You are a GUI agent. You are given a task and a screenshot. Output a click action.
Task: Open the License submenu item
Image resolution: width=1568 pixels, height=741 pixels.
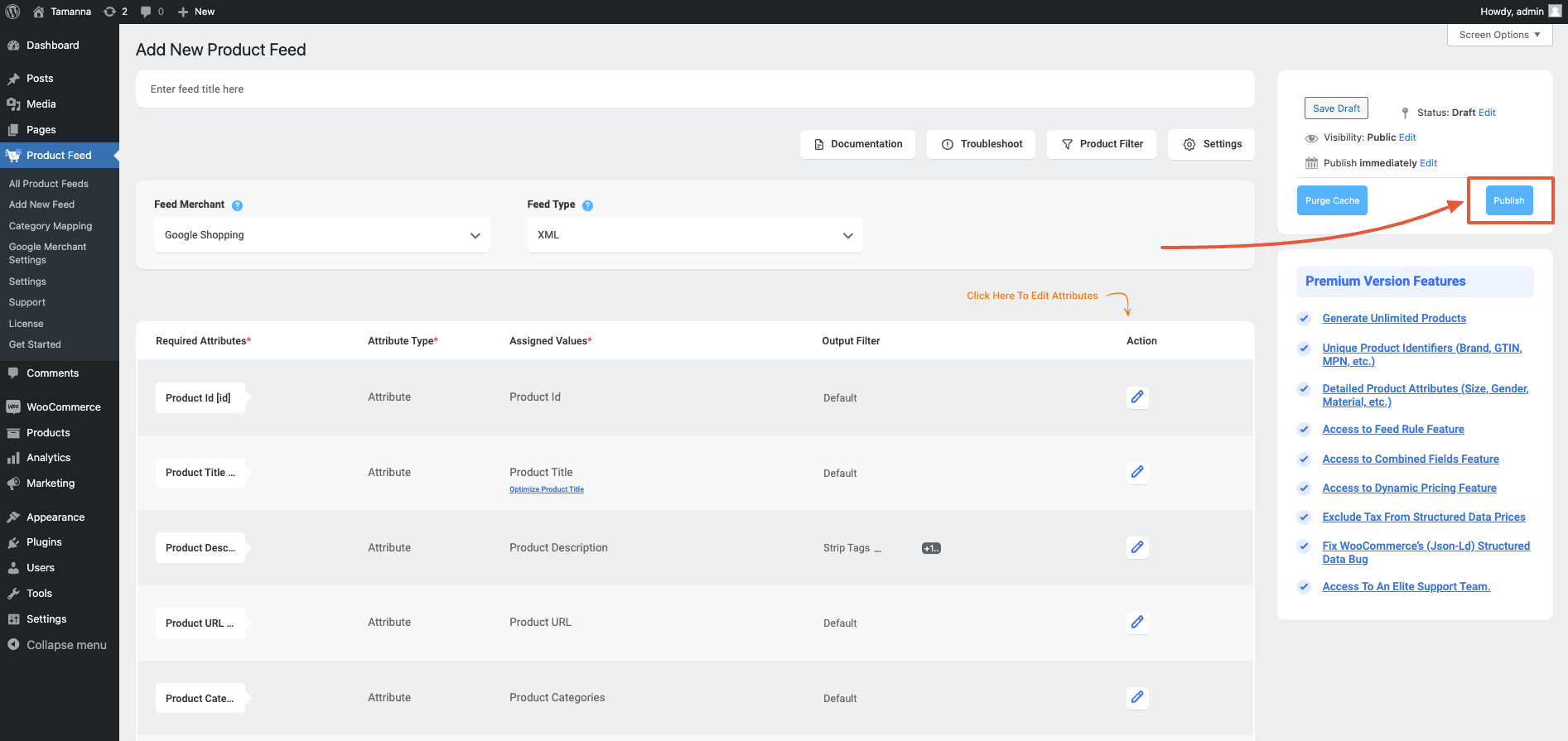[26, 324]
